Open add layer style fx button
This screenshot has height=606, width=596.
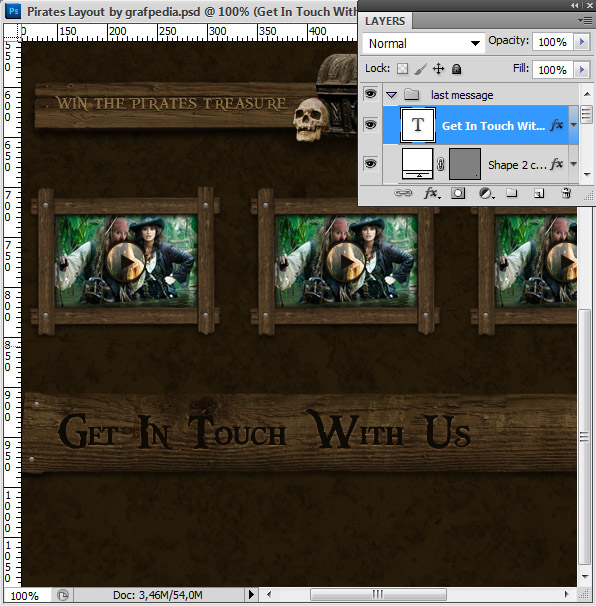431,192
